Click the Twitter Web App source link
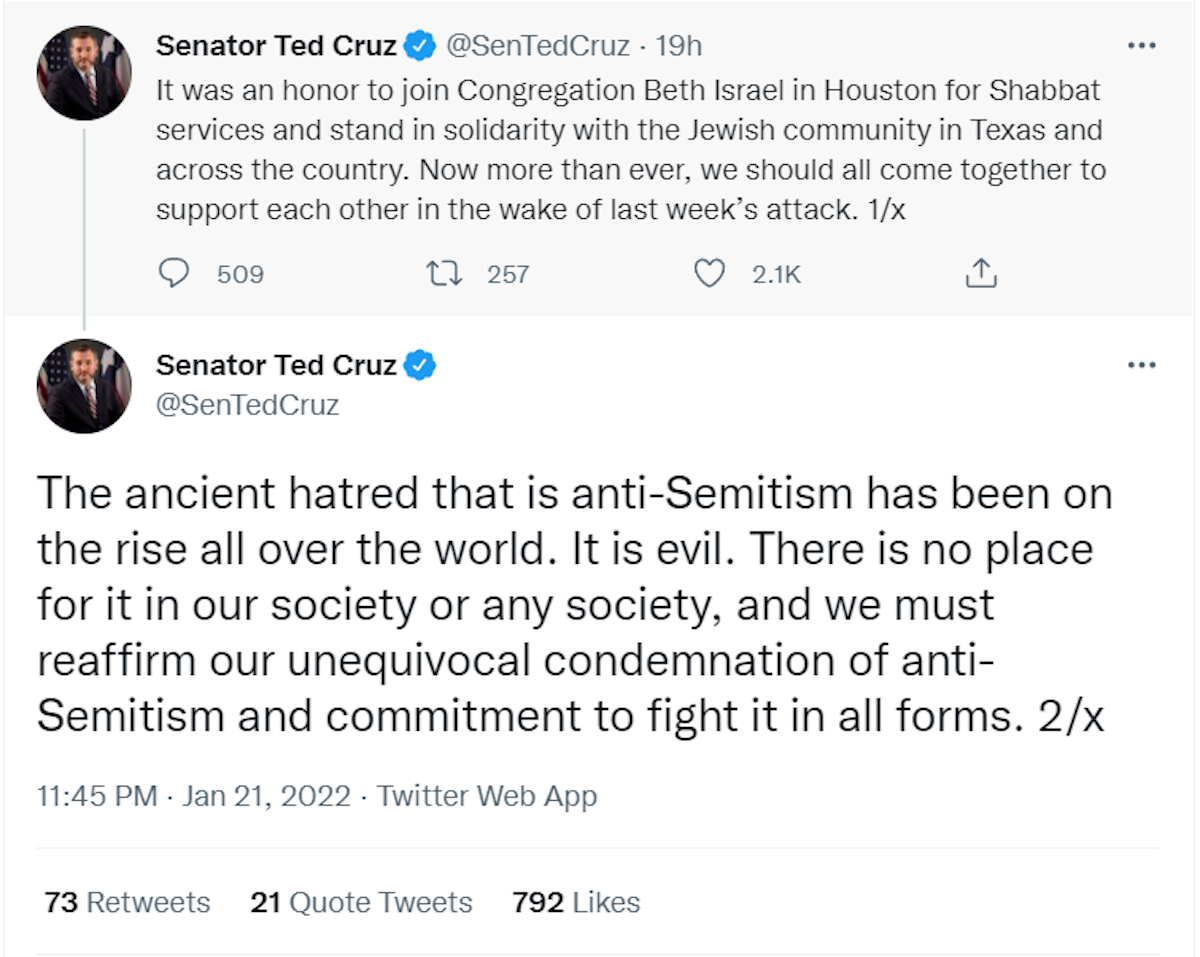 [487, 796]
